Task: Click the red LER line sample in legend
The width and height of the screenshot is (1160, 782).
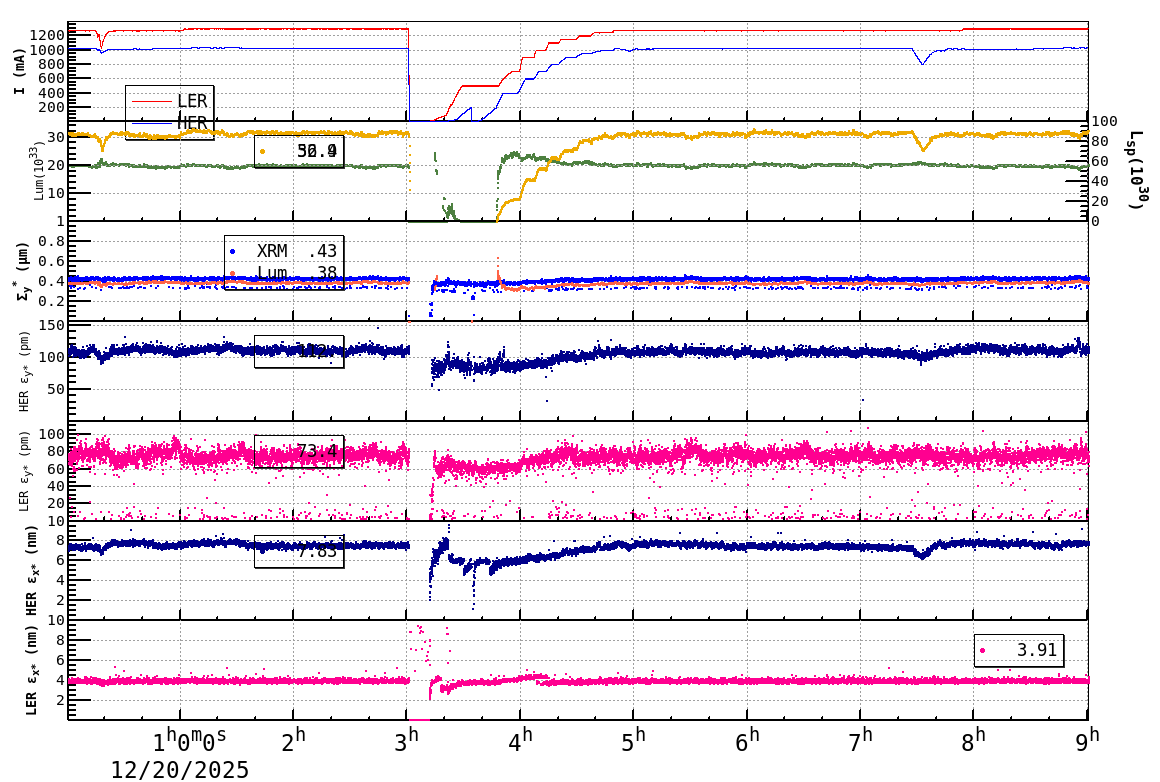Action: click(151, 101)
